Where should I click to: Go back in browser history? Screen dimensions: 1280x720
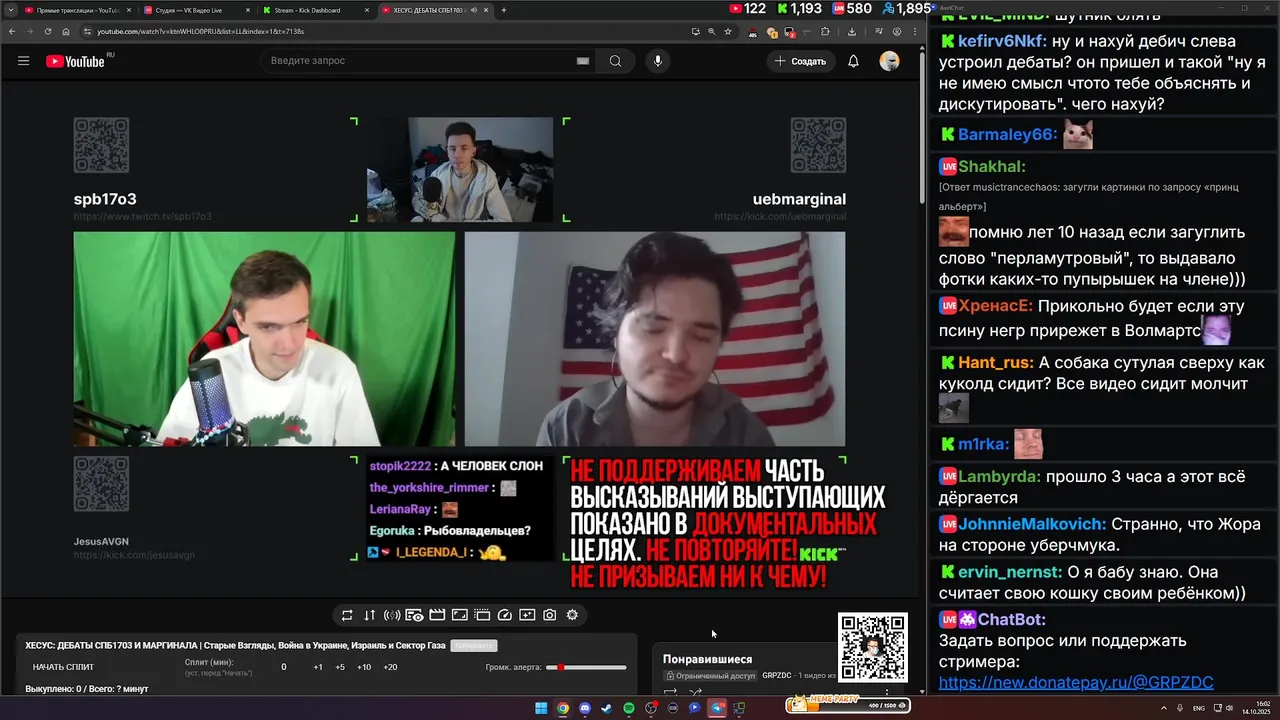coord(10,31)
